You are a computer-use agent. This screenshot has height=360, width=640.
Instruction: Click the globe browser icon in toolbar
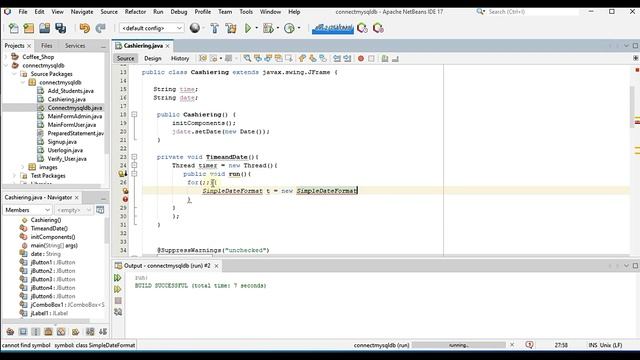tap(195, 28)
